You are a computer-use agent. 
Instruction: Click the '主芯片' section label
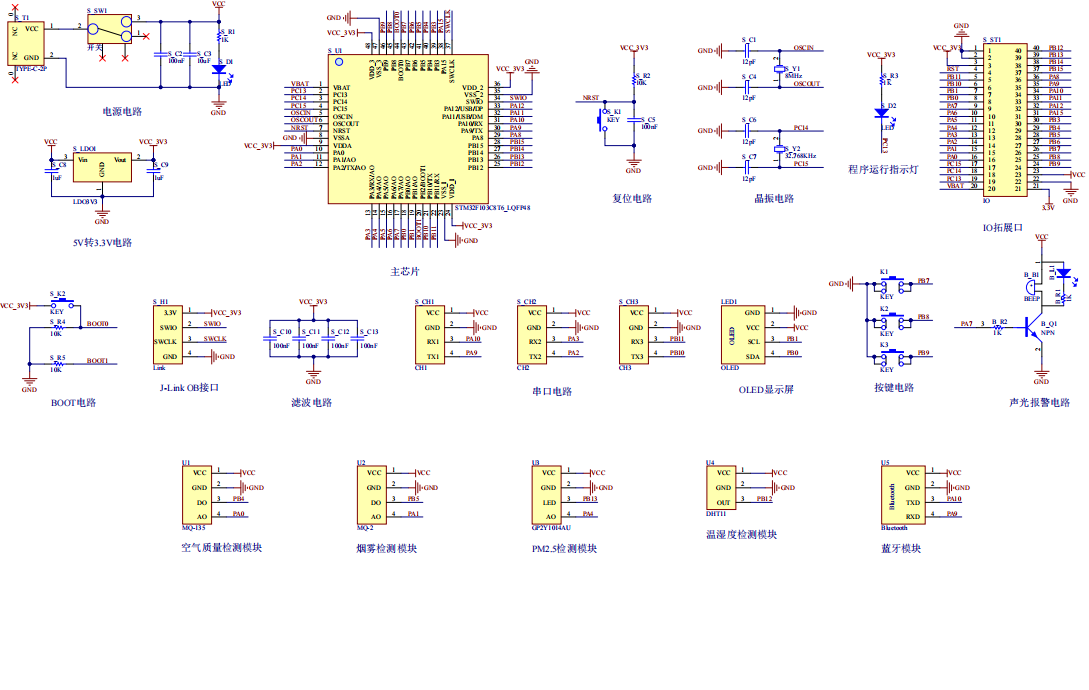tap(405, 272)
